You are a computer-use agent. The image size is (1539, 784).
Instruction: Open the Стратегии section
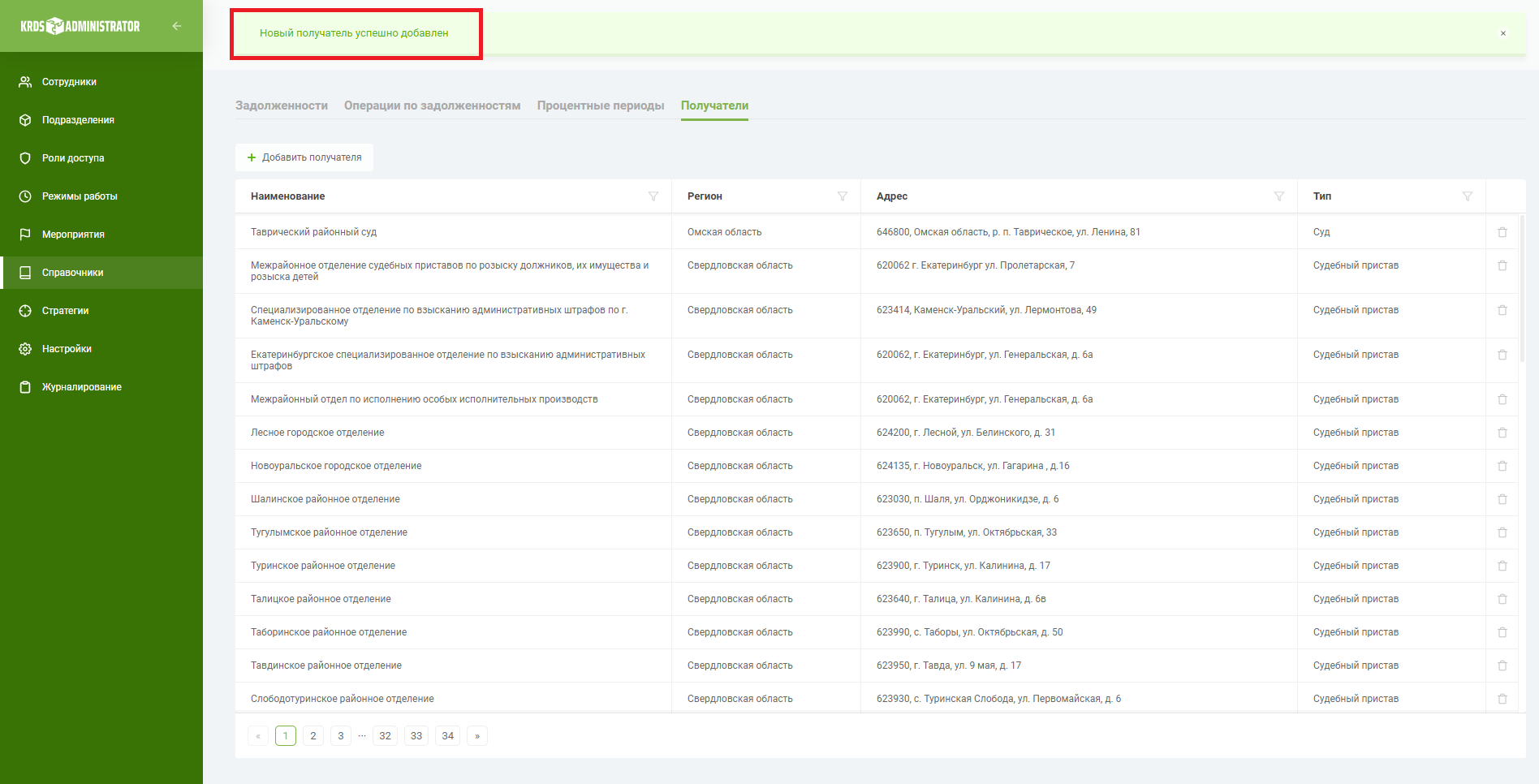[x=101, y=311]
